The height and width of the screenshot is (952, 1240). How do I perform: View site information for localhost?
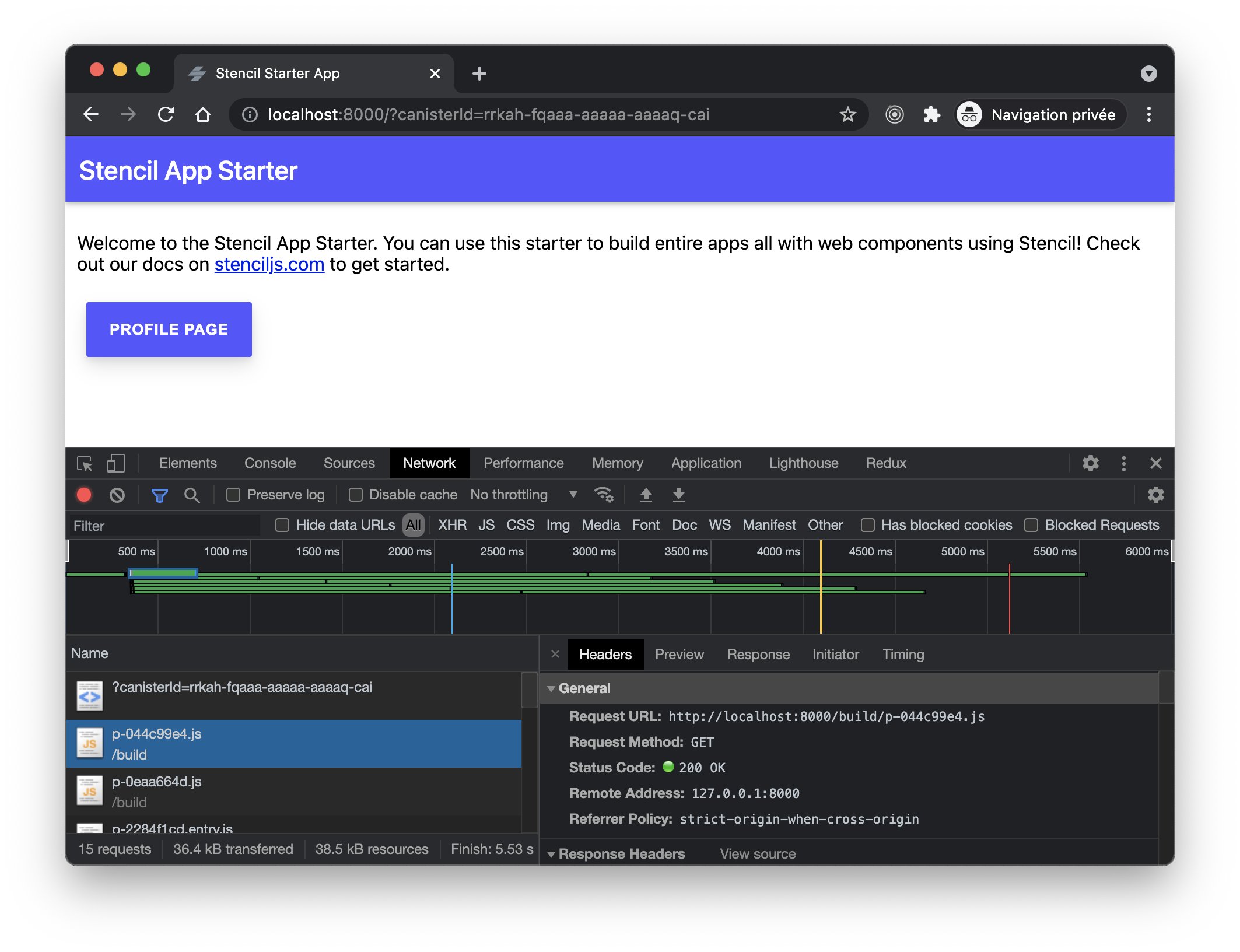coord(250,115)
